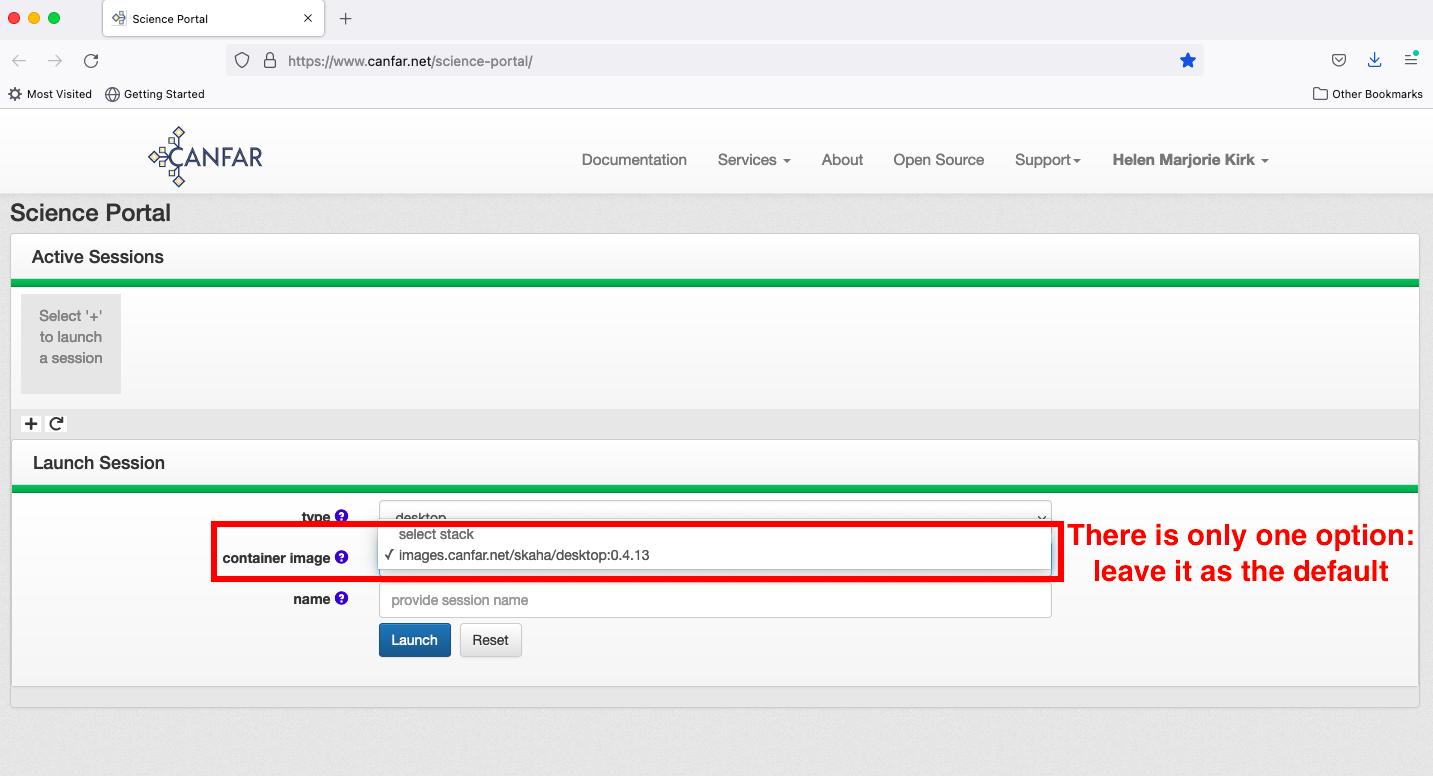Screen dimensions: 1433x776
Task: Click the green macOS fullscreen button
Action: click(54, 18)
